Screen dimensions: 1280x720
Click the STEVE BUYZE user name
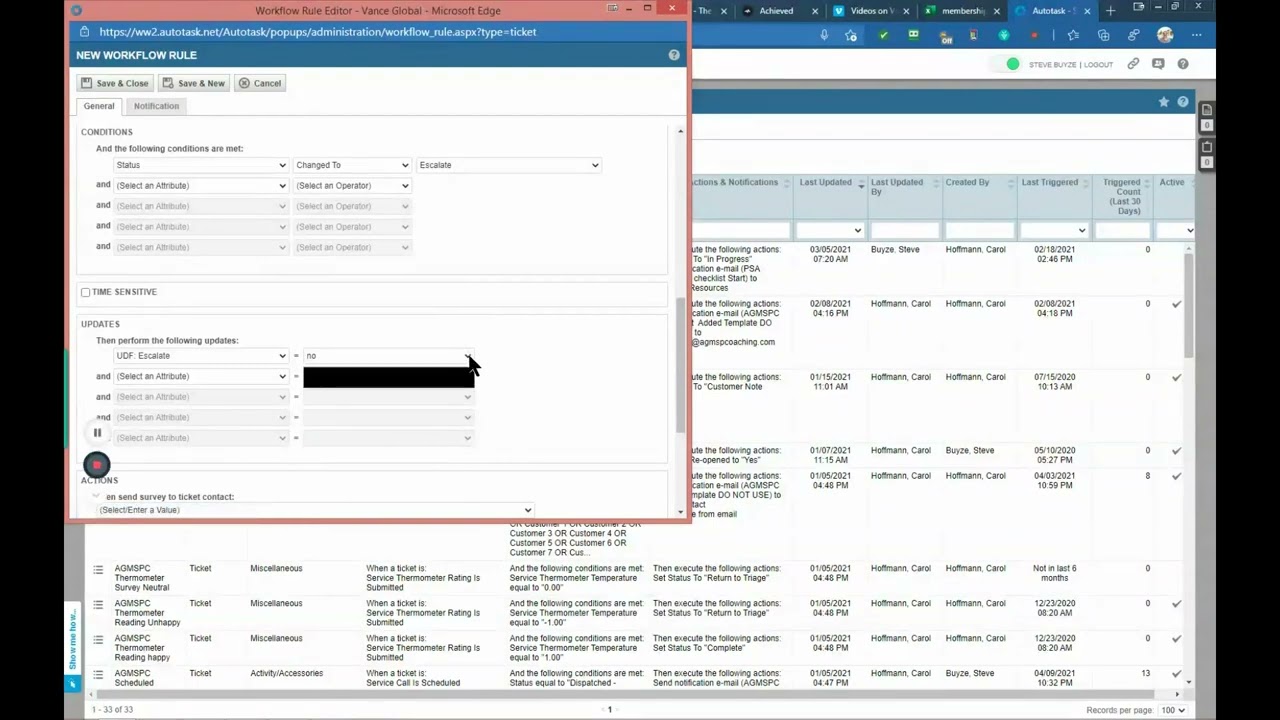(1052, 65)
